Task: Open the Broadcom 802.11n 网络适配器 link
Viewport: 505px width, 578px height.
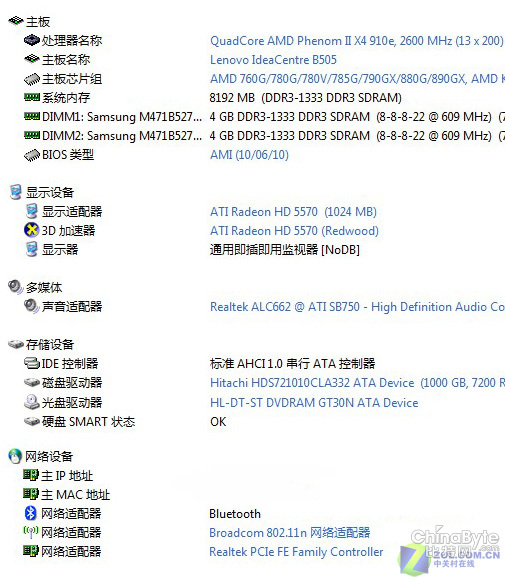Action: click(290, 533)
